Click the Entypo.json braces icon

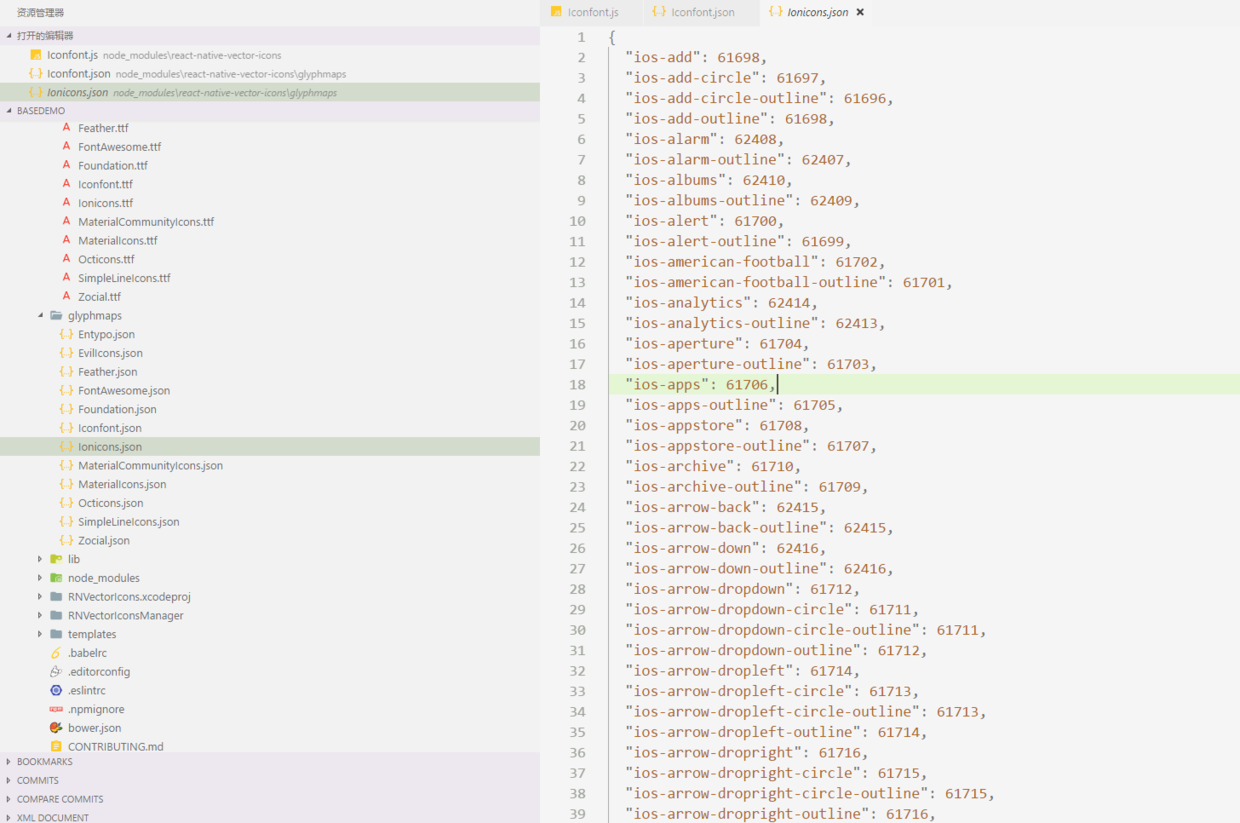point(66,334)
